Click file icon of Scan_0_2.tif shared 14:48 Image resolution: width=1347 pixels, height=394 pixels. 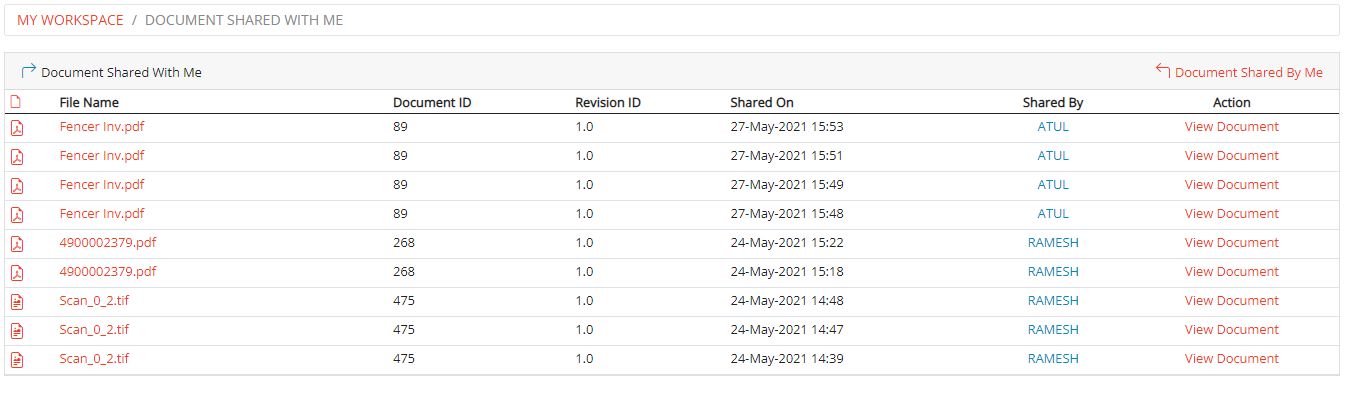[x=16, y=302]
